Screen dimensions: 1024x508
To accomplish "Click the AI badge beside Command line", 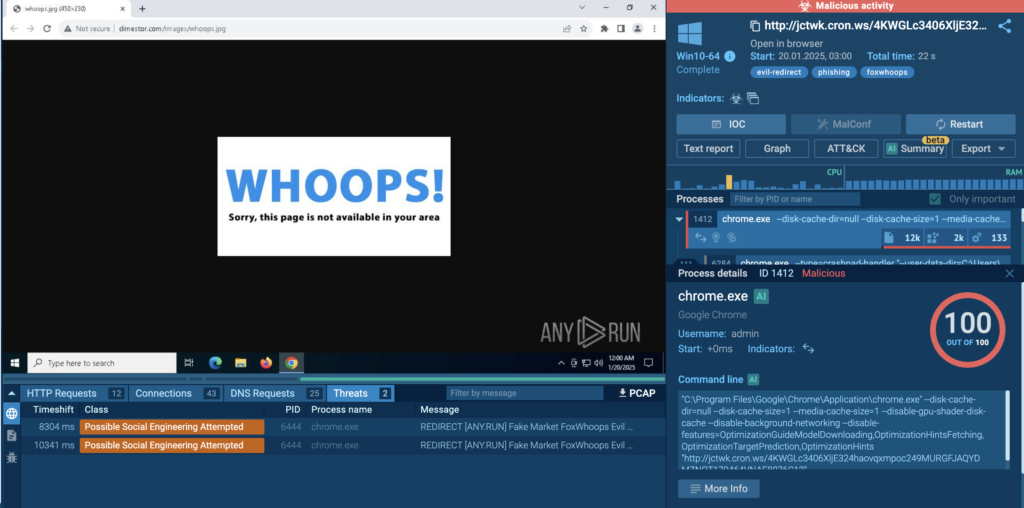I will tap(753, 380).
